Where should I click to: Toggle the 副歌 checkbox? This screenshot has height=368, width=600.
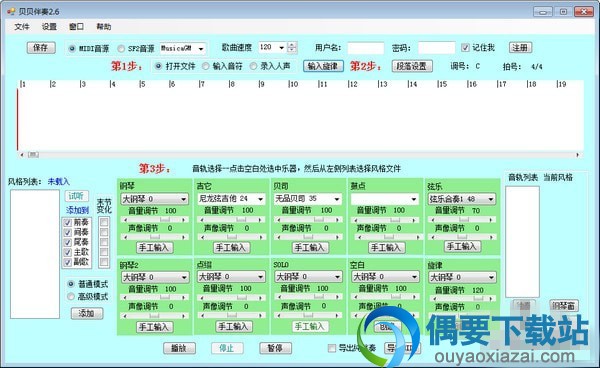coord(68,262)
